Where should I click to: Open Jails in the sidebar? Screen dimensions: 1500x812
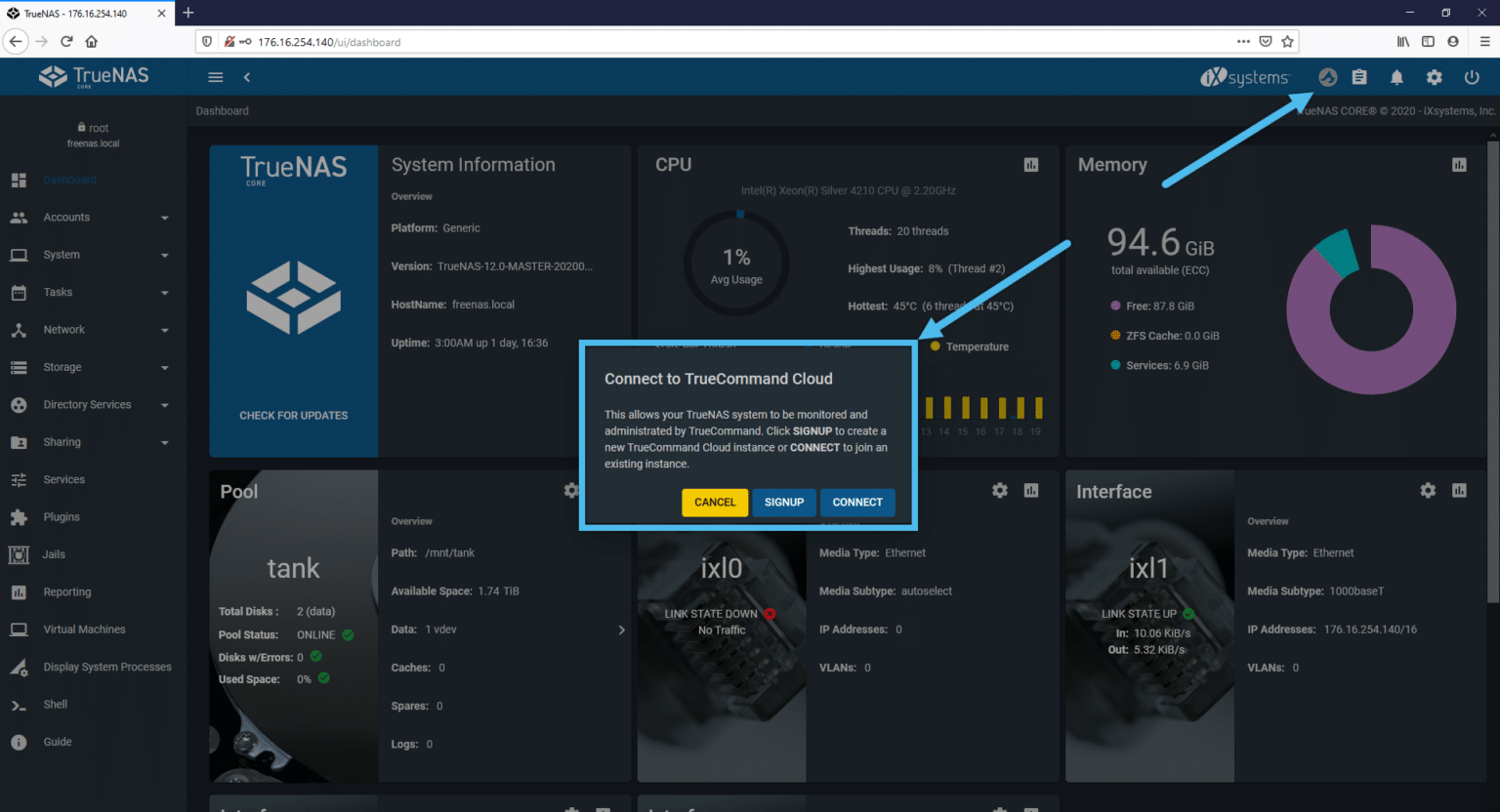[x=94, y=554]
